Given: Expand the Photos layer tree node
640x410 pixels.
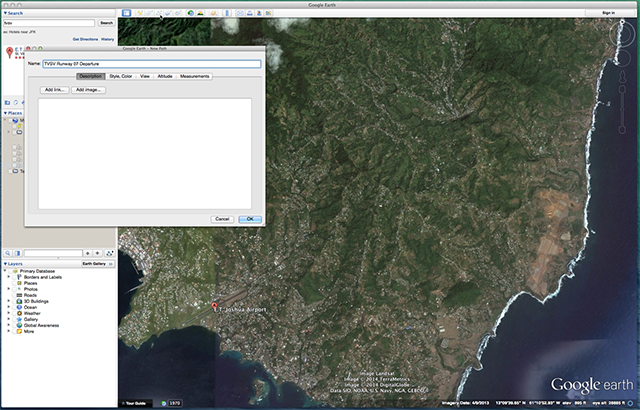Looking at the screenshot, I should [x=9, y=289].
